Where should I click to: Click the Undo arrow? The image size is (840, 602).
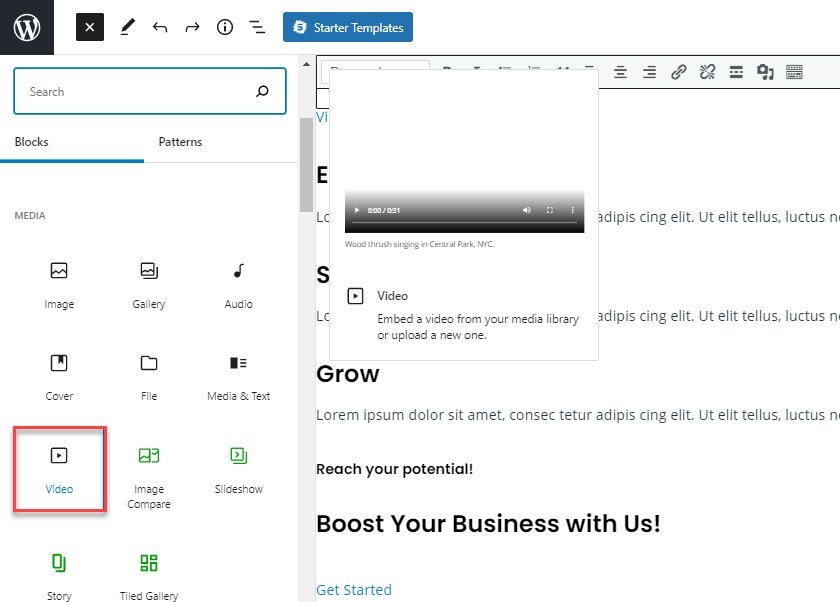pos(160,28)
